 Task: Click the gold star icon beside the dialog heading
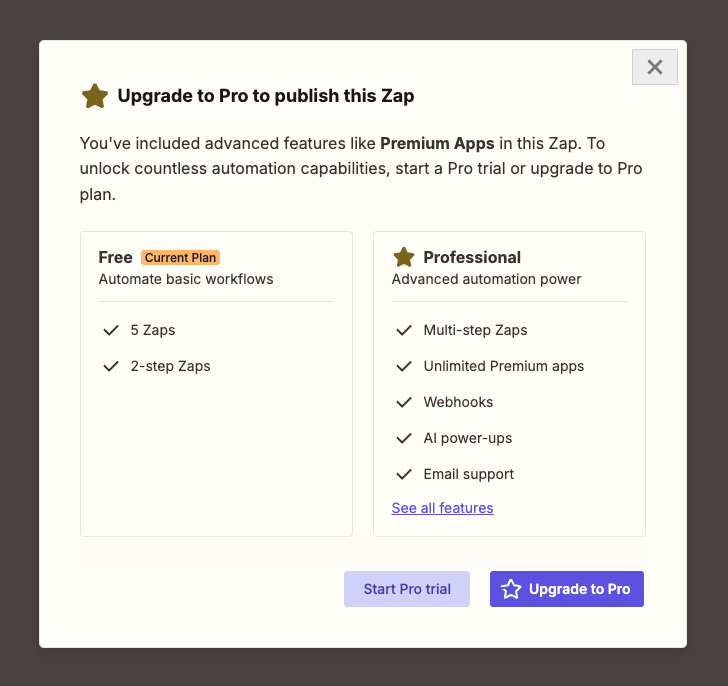pyautogui.click(x=95, y=96)
